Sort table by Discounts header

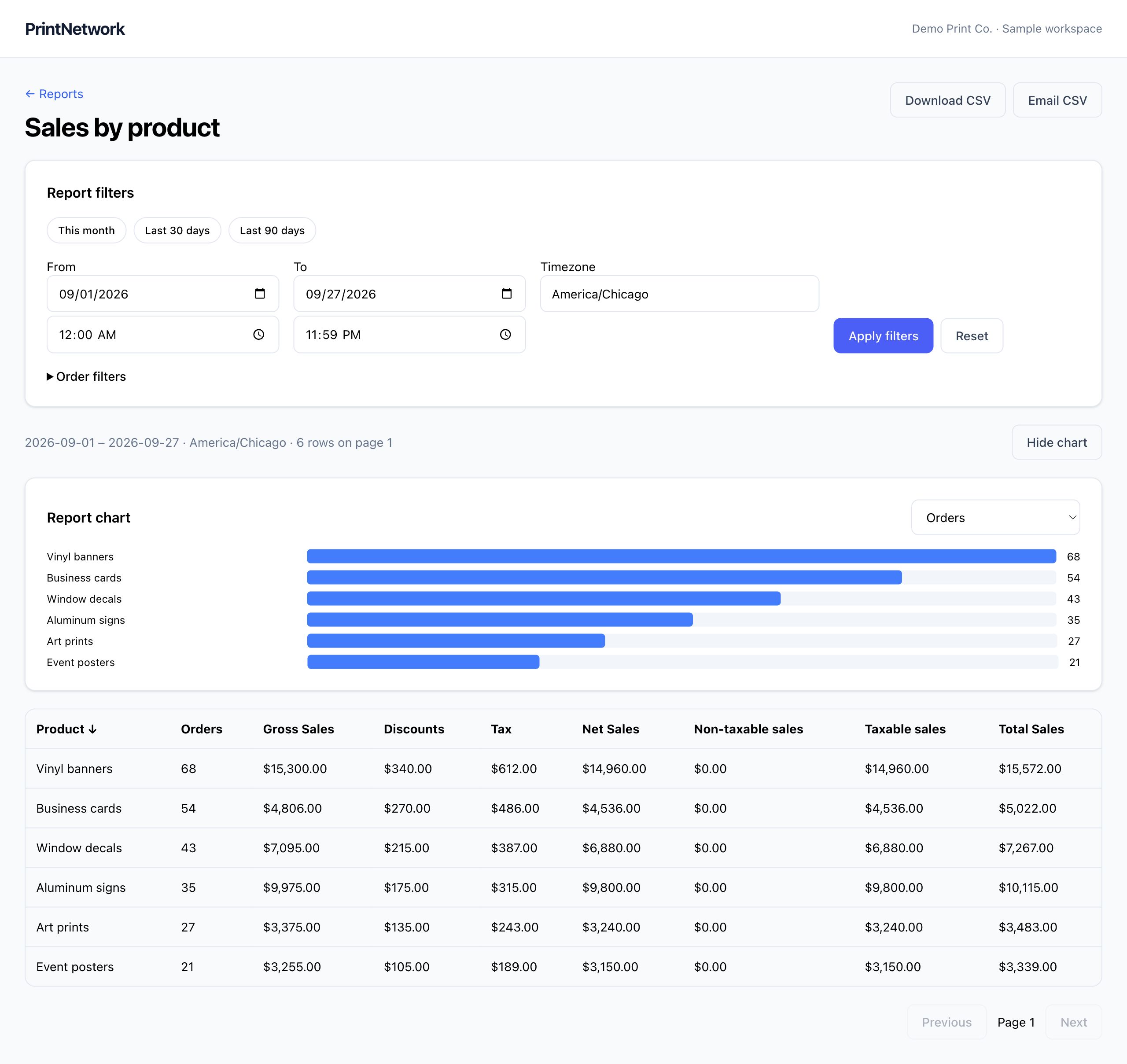point(414,729)
